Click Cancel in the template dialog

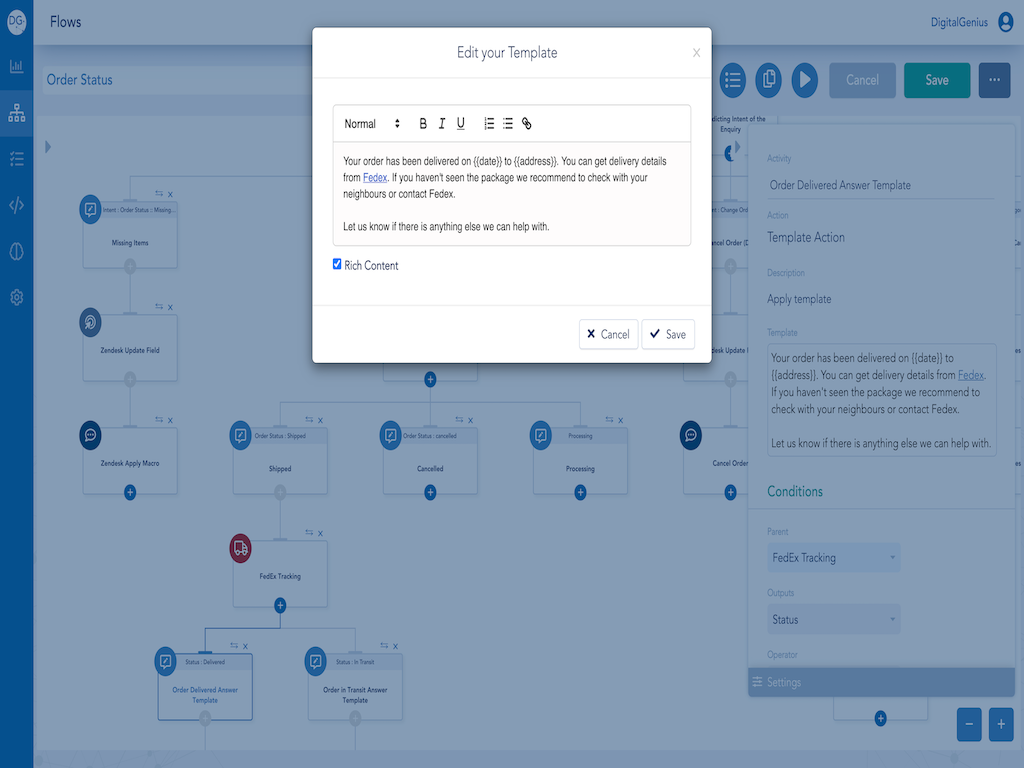tap(608, 334)
